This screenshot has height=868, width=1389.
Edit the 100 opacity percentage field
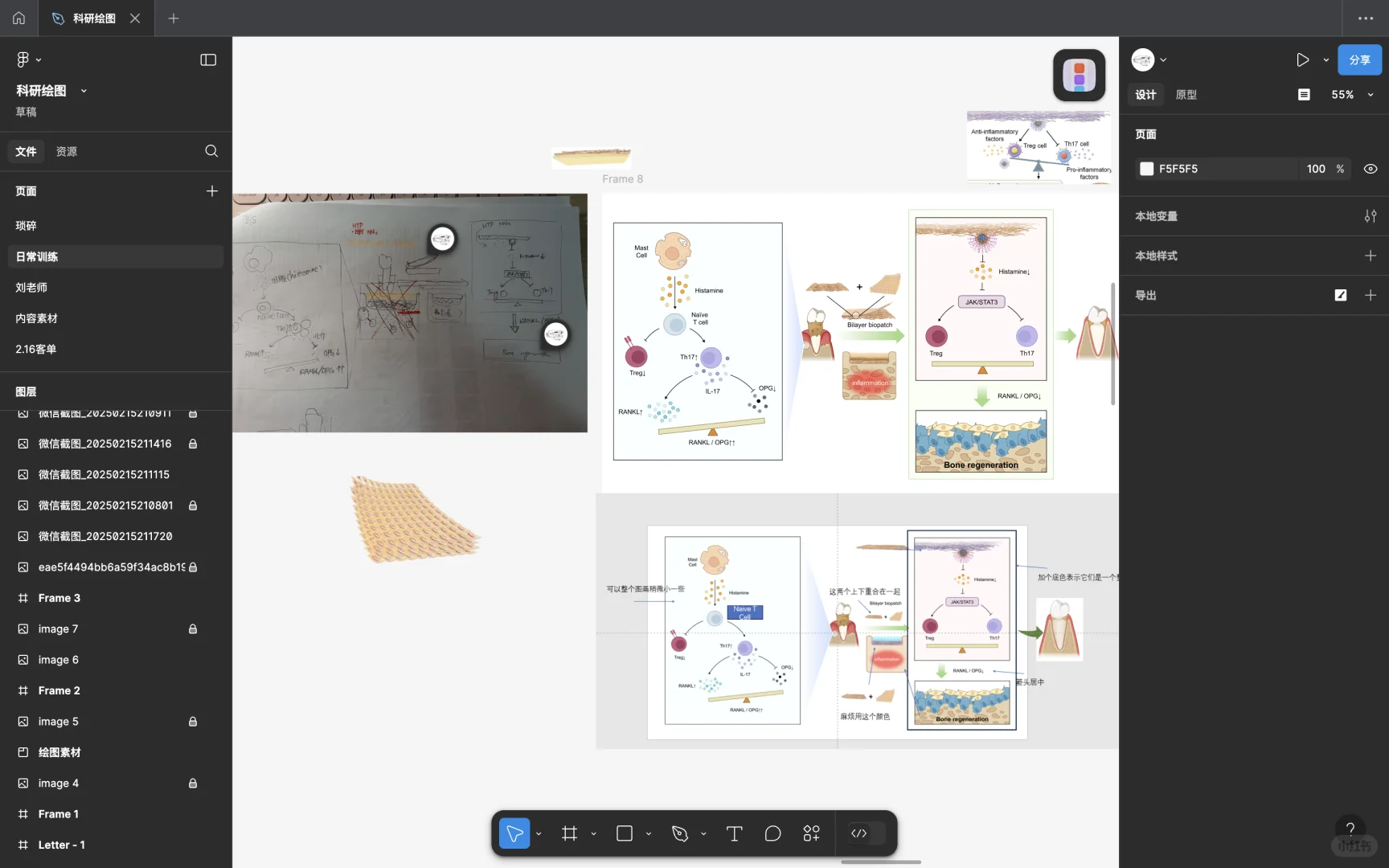(1316, 169)
